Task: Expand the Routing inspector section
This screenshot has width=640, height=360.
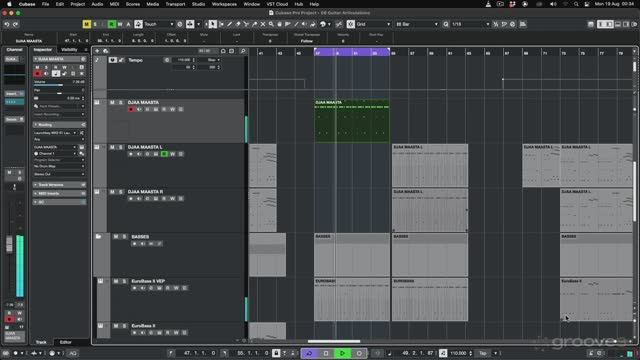Action: click(60, 124)
